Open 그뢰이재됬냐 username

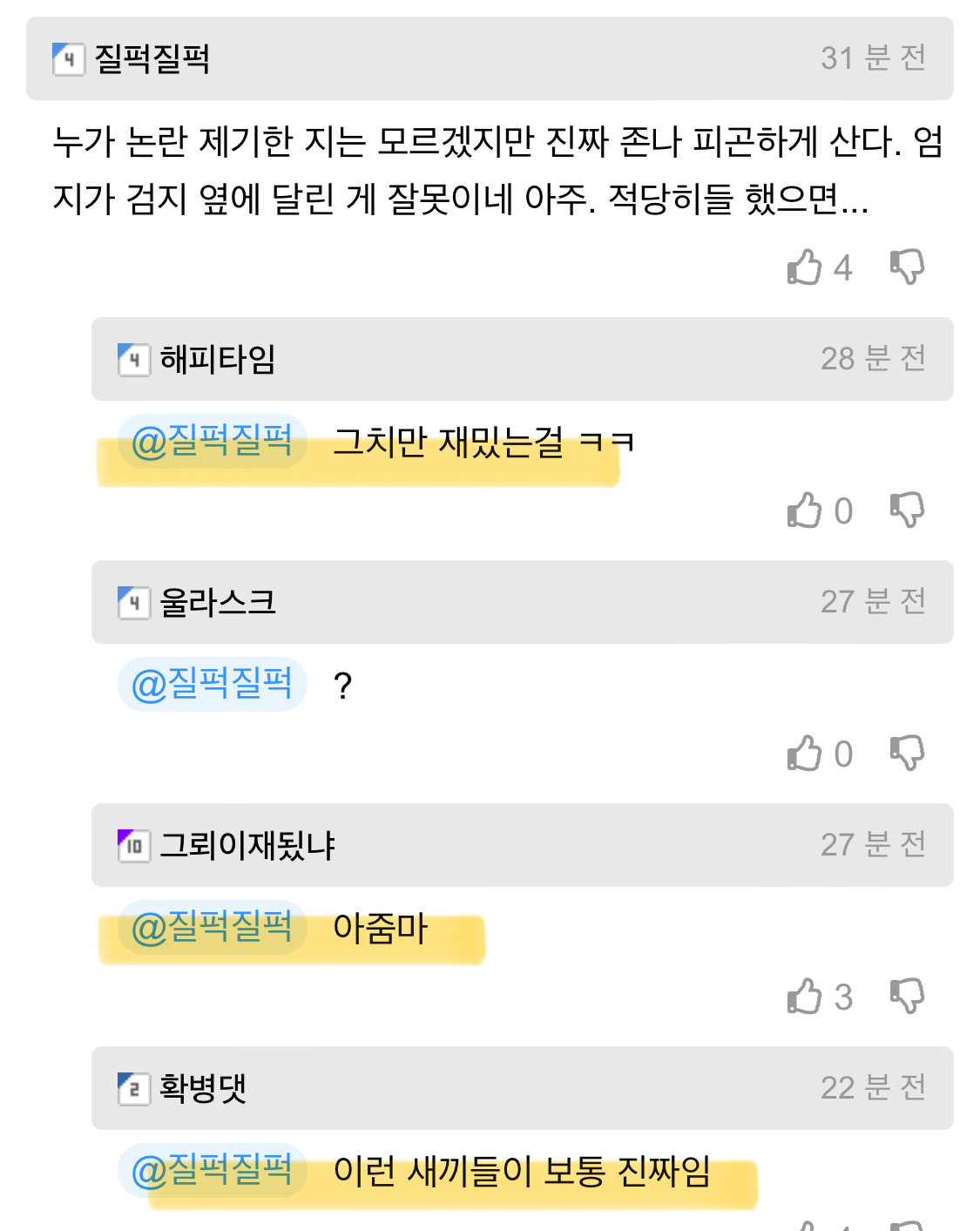pos(248,845)
